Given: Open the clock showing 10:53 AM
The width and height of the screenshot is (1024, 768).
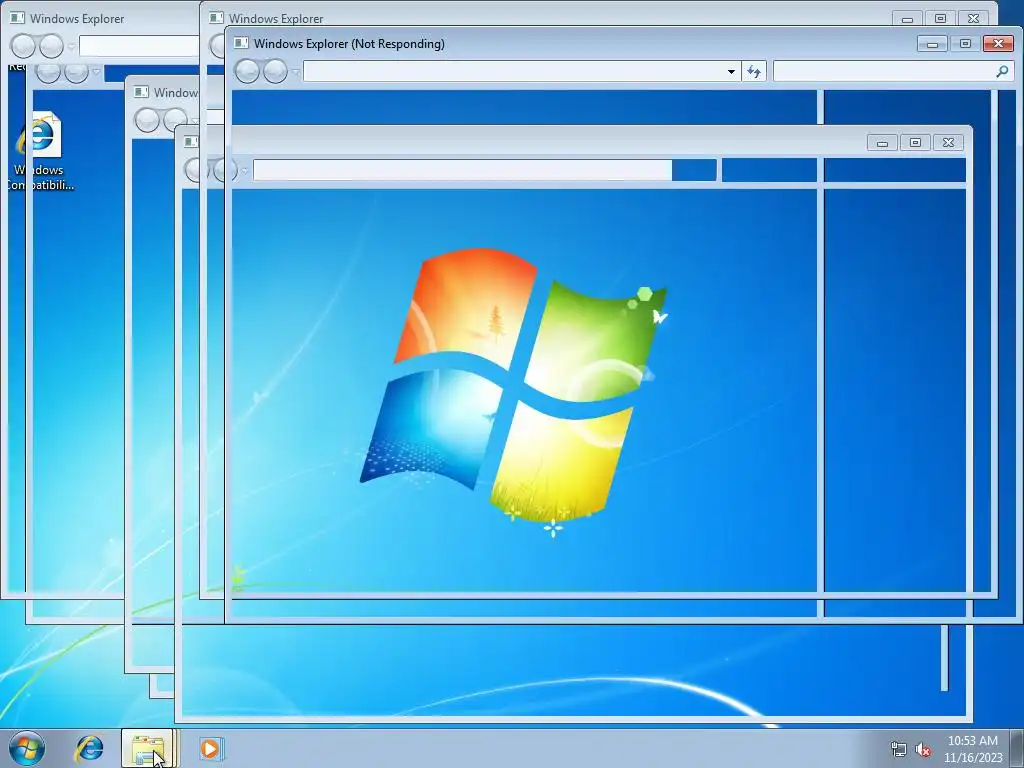Looking at the screenshot, I should 972,749.
